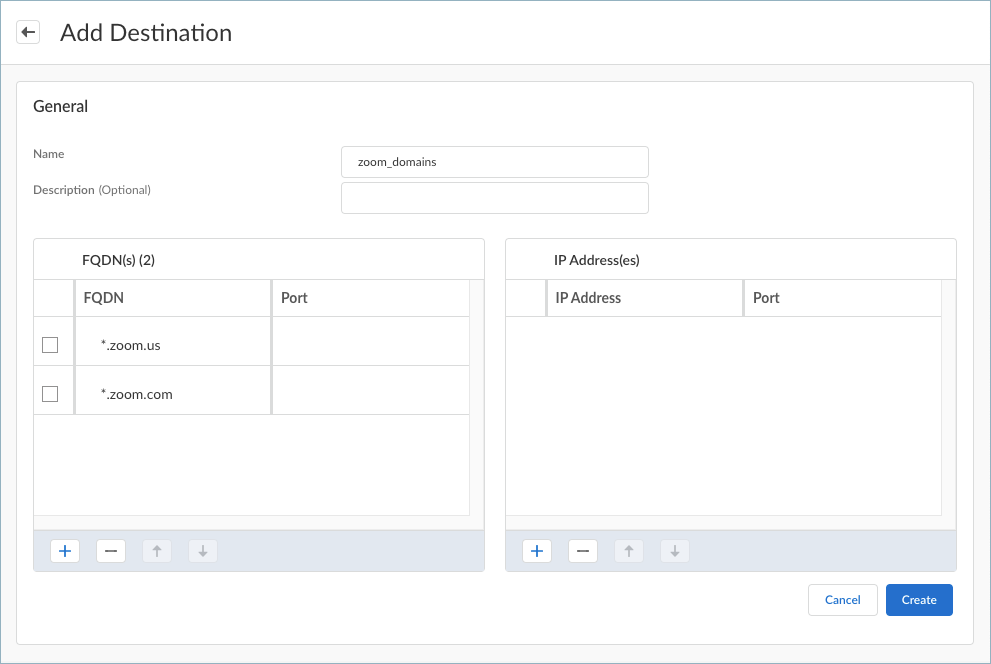Remove selected FQDN with minus icon

[111, 551]
